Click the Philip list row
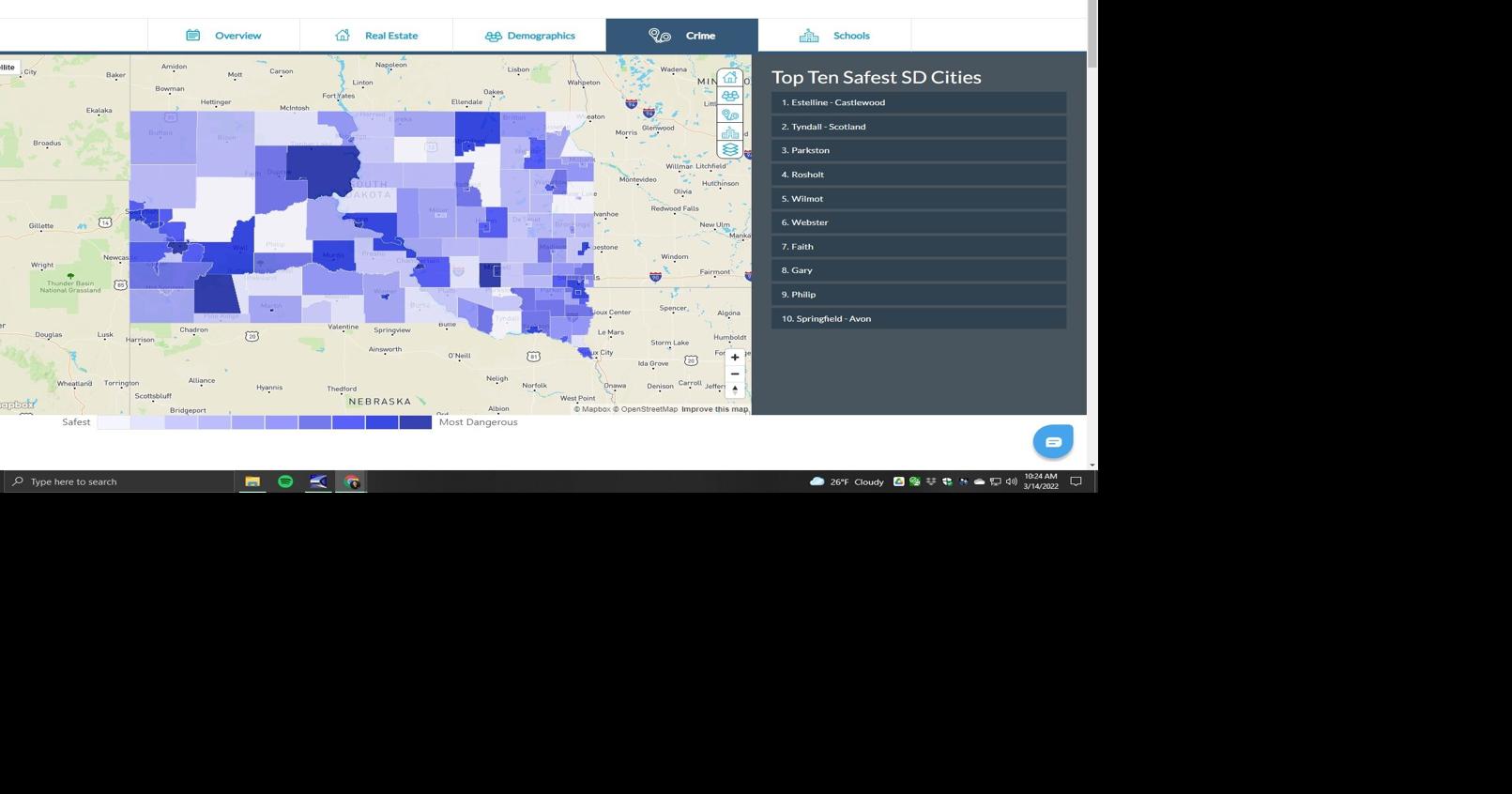 tap(919, 295)
